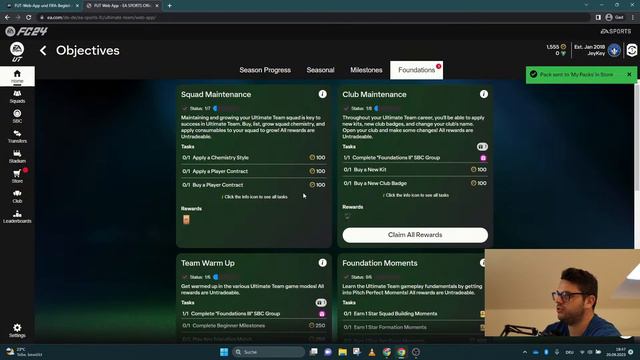640x360 pixels.
Task: Switch to Milestones tab
Action: coord(366,70)
